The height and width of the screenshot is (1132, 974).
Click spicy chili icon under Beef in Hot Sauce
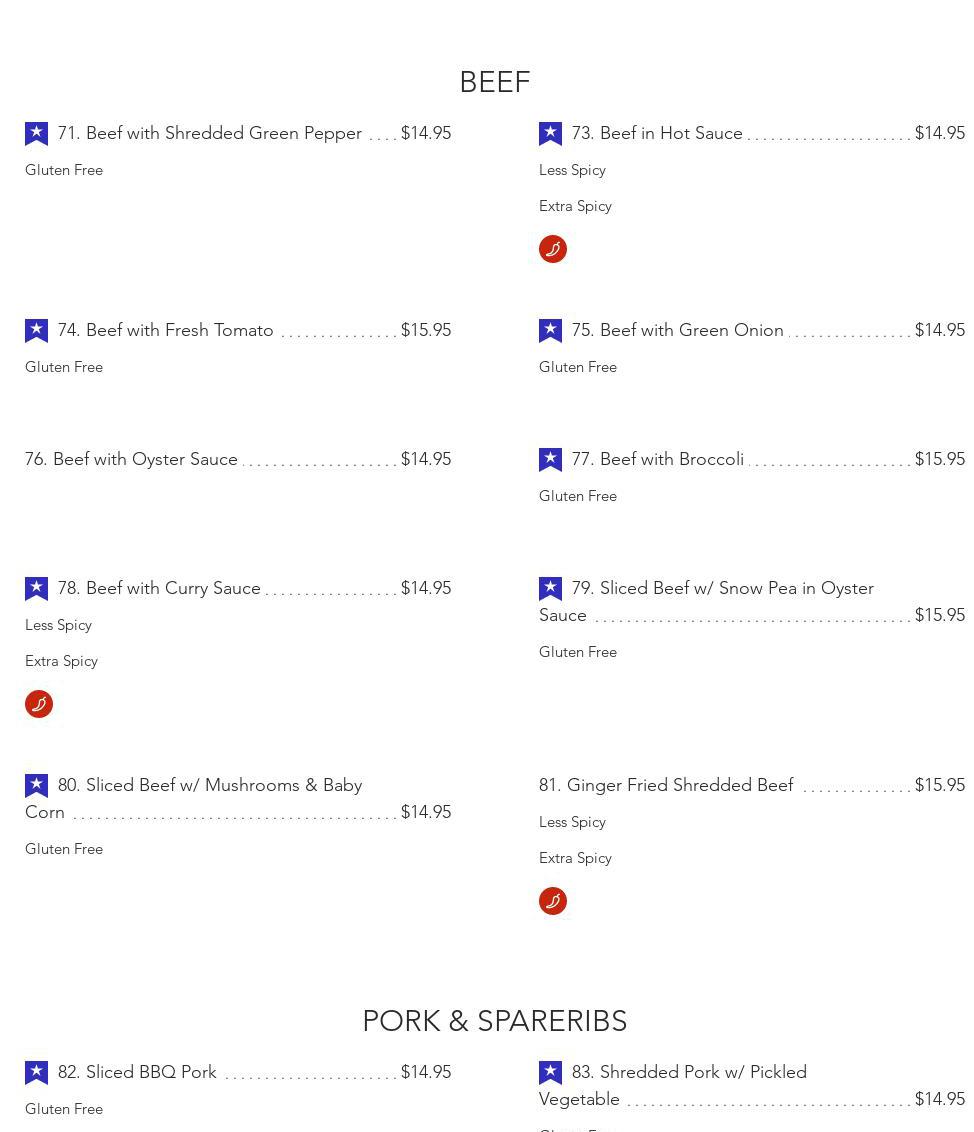[x=553, y=249]
